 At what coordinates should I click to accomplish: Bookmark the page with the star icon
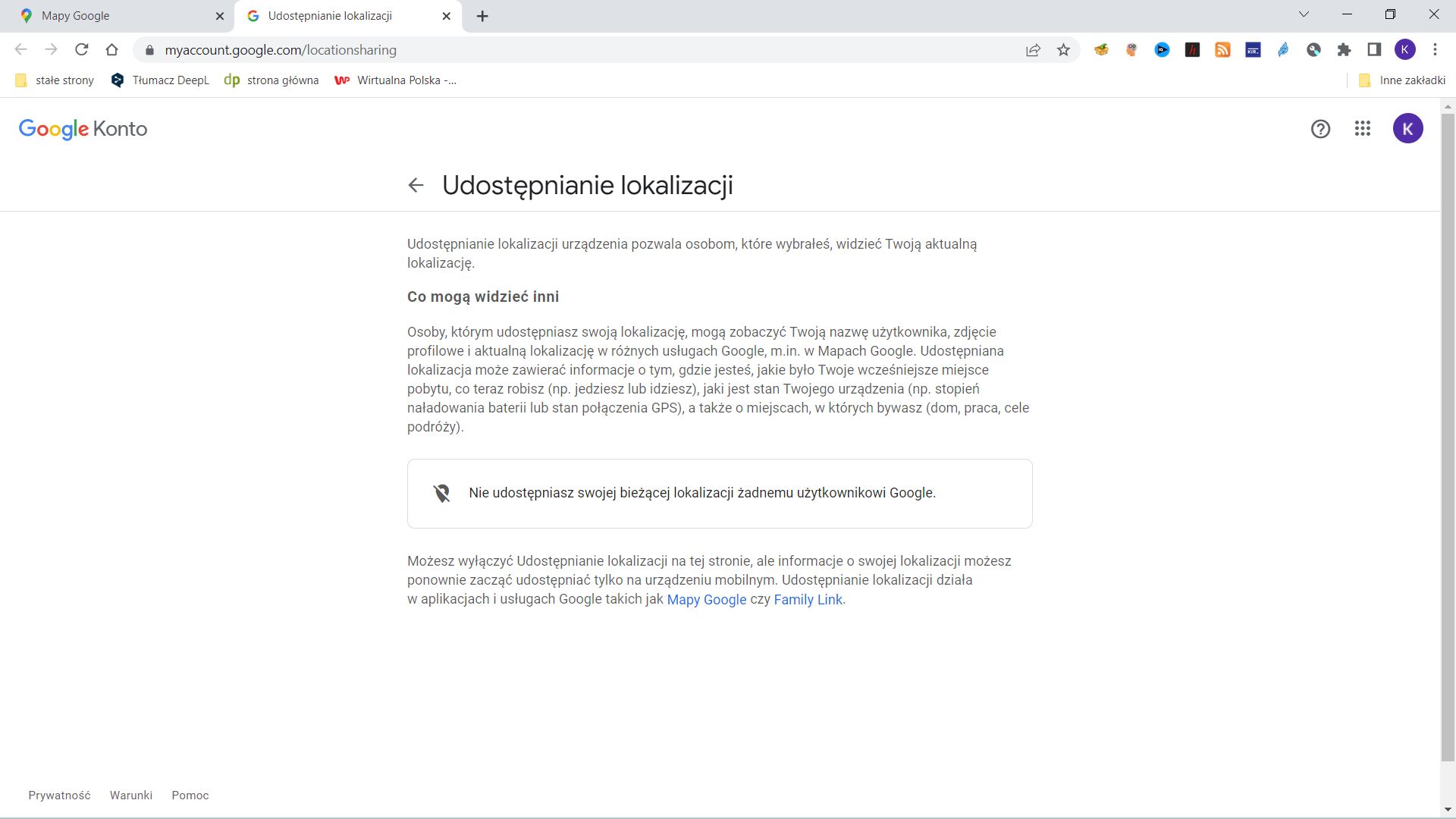pyautogui.click(x=1062, y=50)
